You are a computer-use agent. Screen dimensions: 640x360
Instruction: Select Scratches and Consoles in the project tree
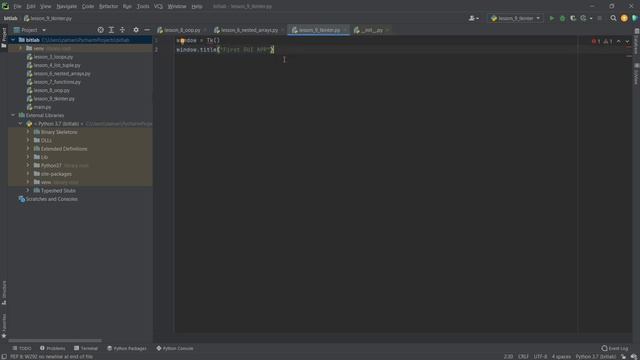pos(52,199)
